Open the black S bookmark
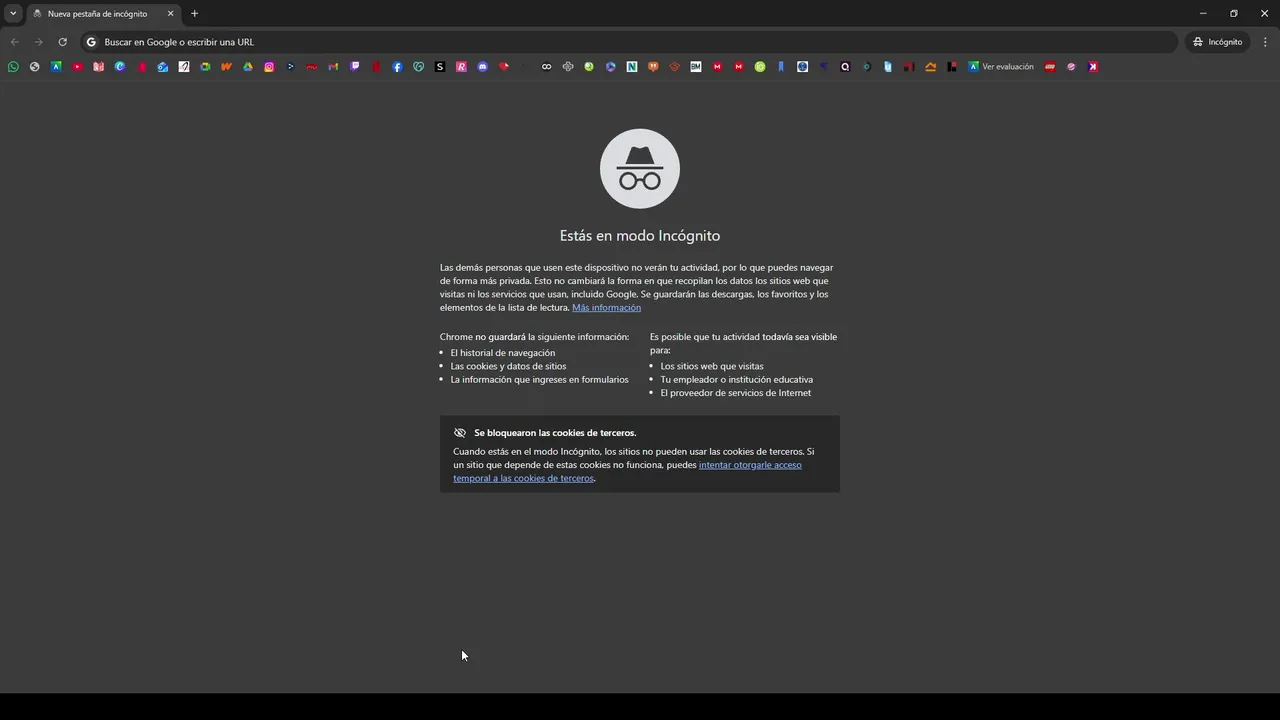This screenshot has height=720, width=1280. point(440,67)
